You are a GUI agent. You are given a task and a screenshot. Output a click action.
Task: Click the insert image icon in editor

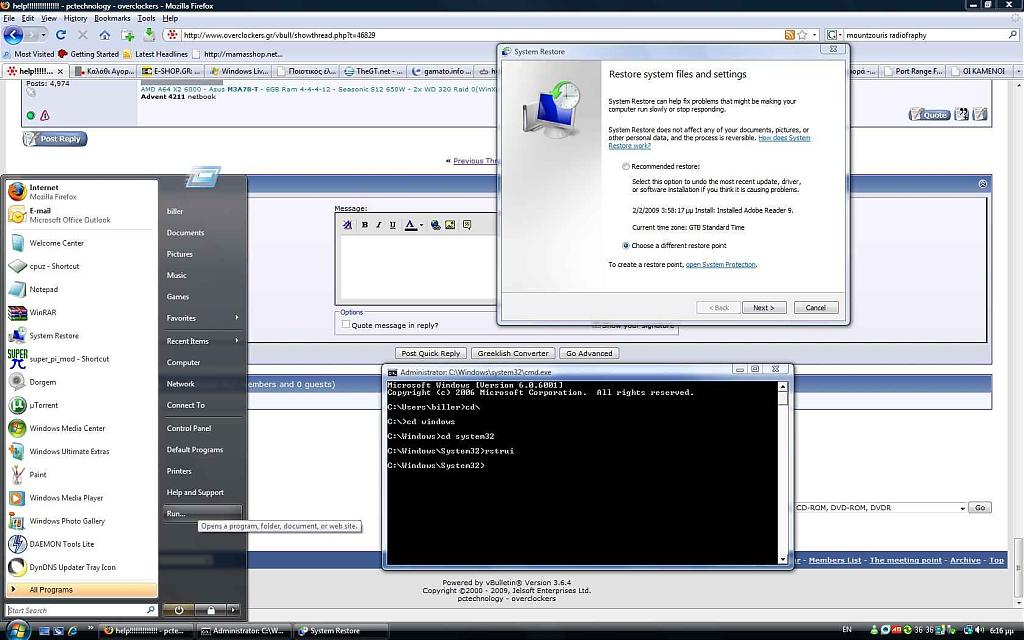tap(450, 225)
